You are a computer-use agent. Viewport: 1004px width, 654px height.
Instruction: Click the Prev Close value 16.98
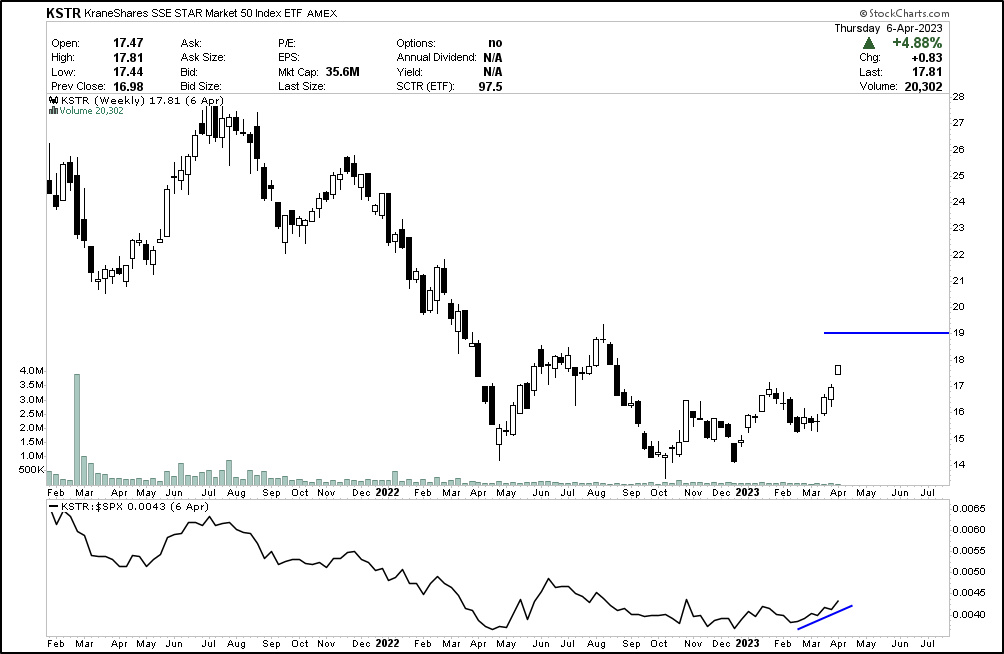coord(128,86)
